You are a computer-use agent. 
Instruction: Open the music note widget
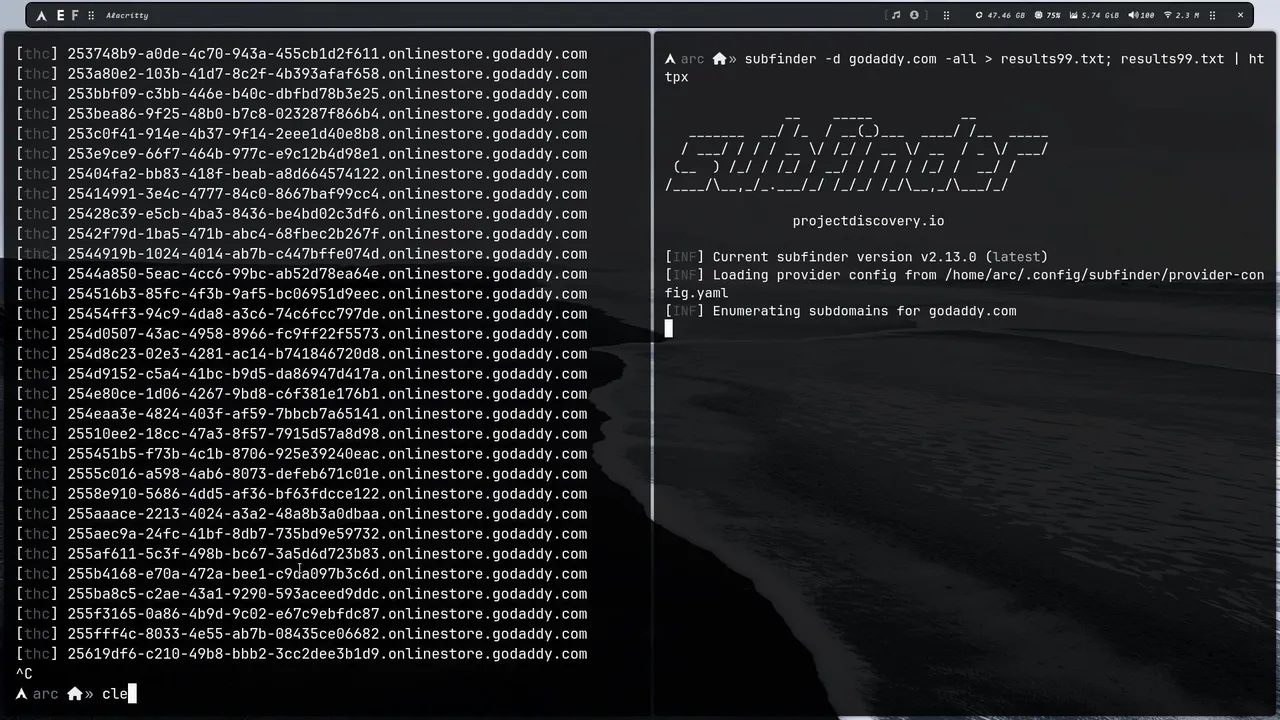(x=896, y=15)
